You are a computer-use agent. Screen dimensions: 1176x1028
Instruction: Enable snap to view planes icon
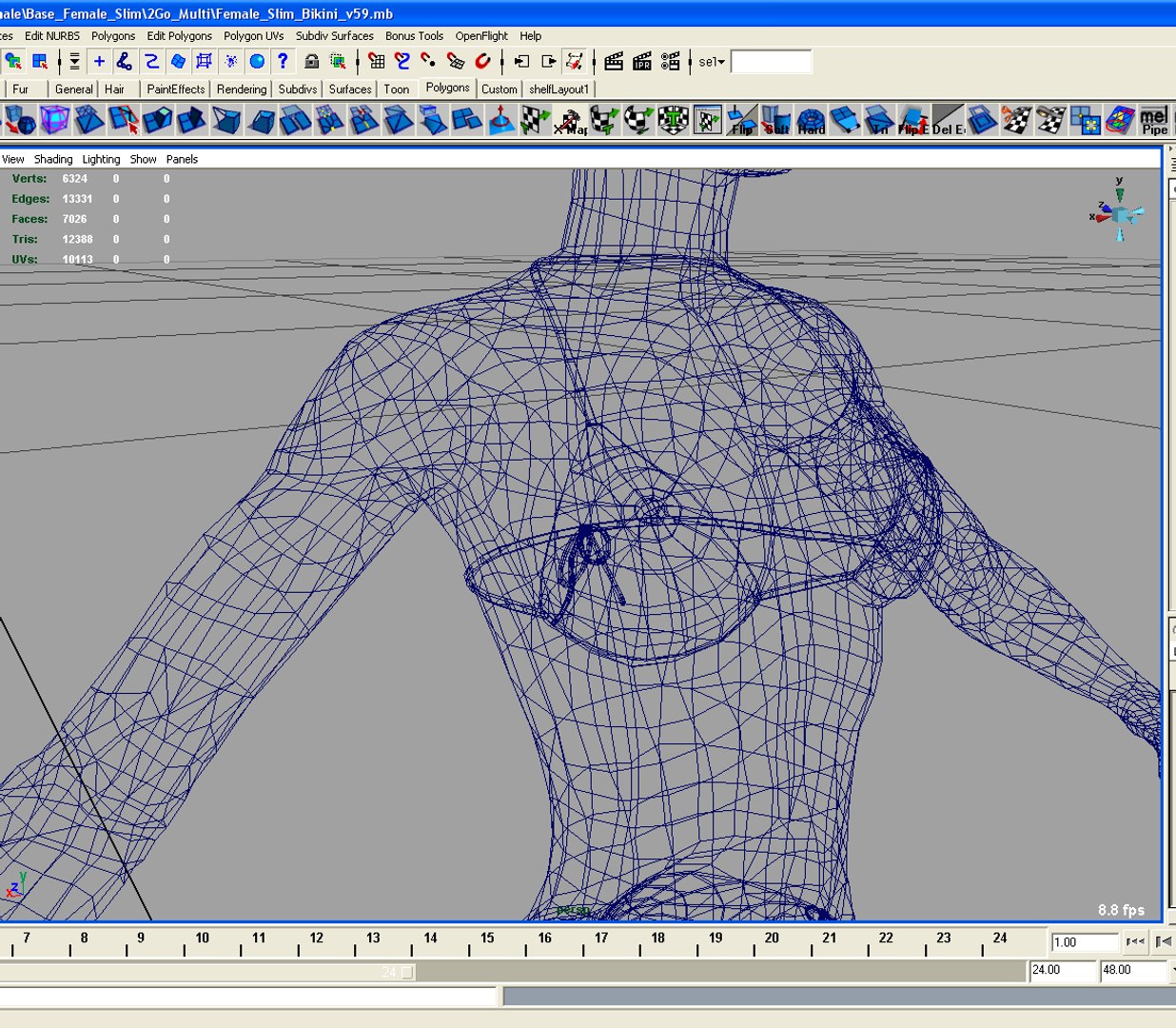[x=456, y=62]
